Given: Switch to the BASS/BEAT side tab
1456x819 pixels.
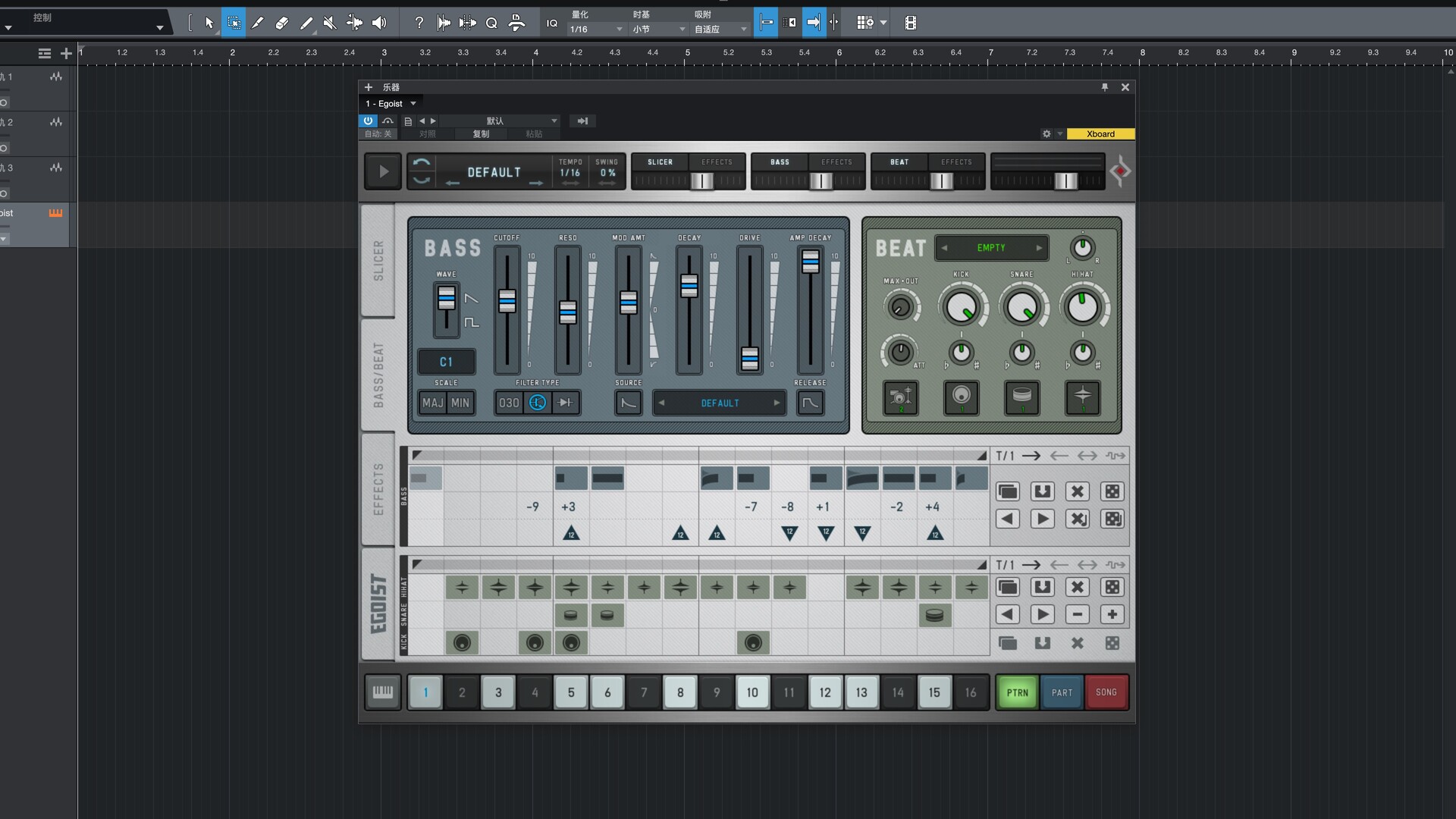Looking at the screenshot, I should point(378,375).
